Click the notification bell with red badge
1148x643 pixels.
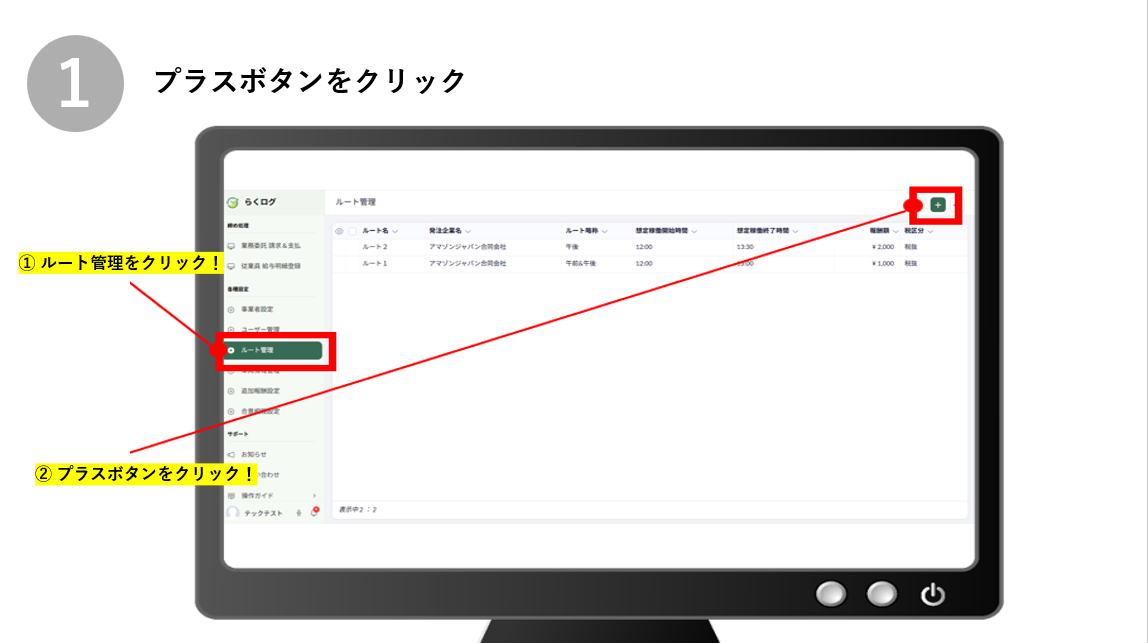314,513
